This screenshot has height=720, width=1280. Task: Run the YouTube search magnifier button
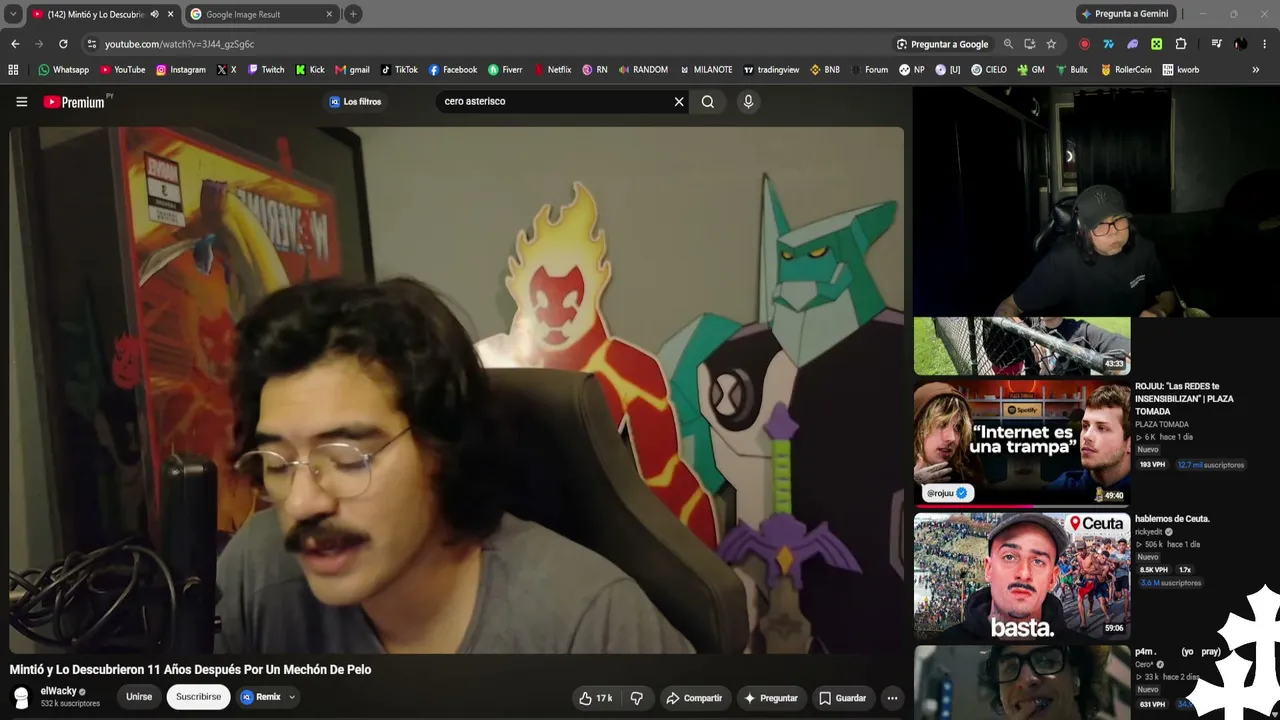pyautogui.click(x=708, y=101)
